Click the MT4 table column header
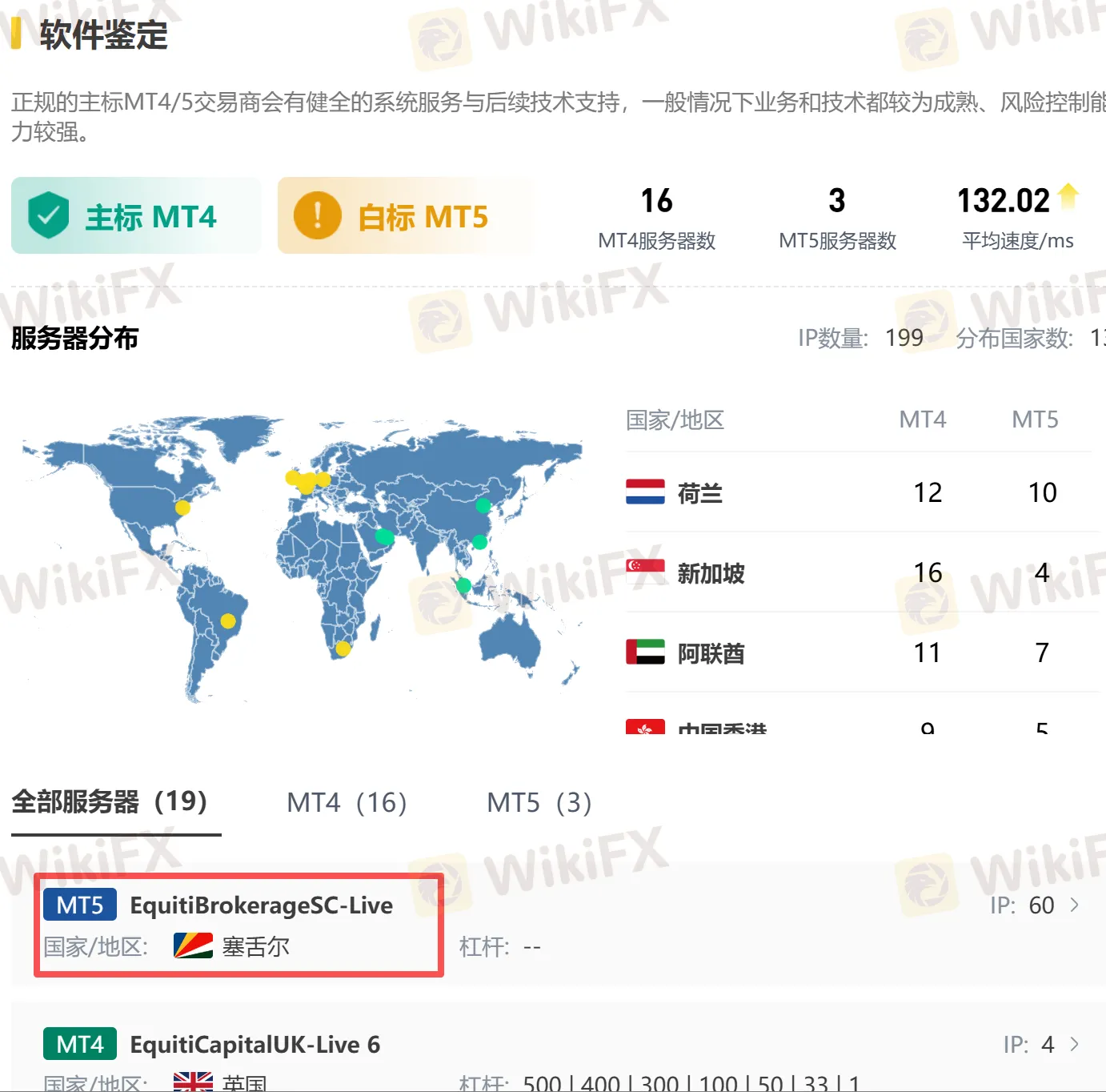 click(x=923, y=420)
